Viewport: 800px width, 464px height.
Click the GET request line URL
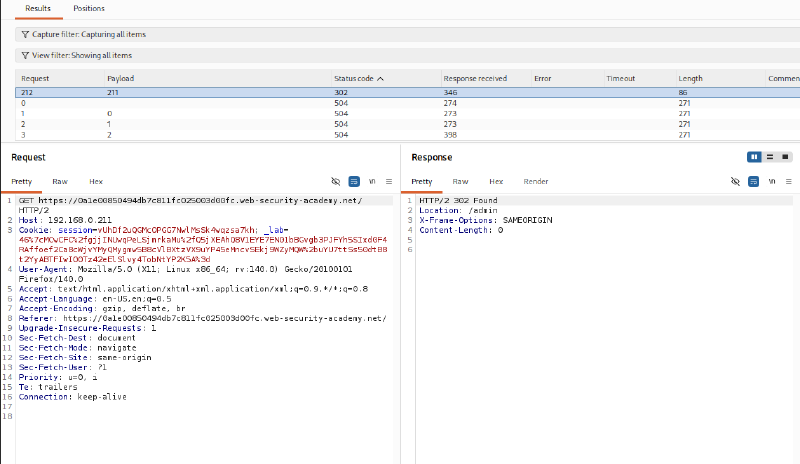200,201
